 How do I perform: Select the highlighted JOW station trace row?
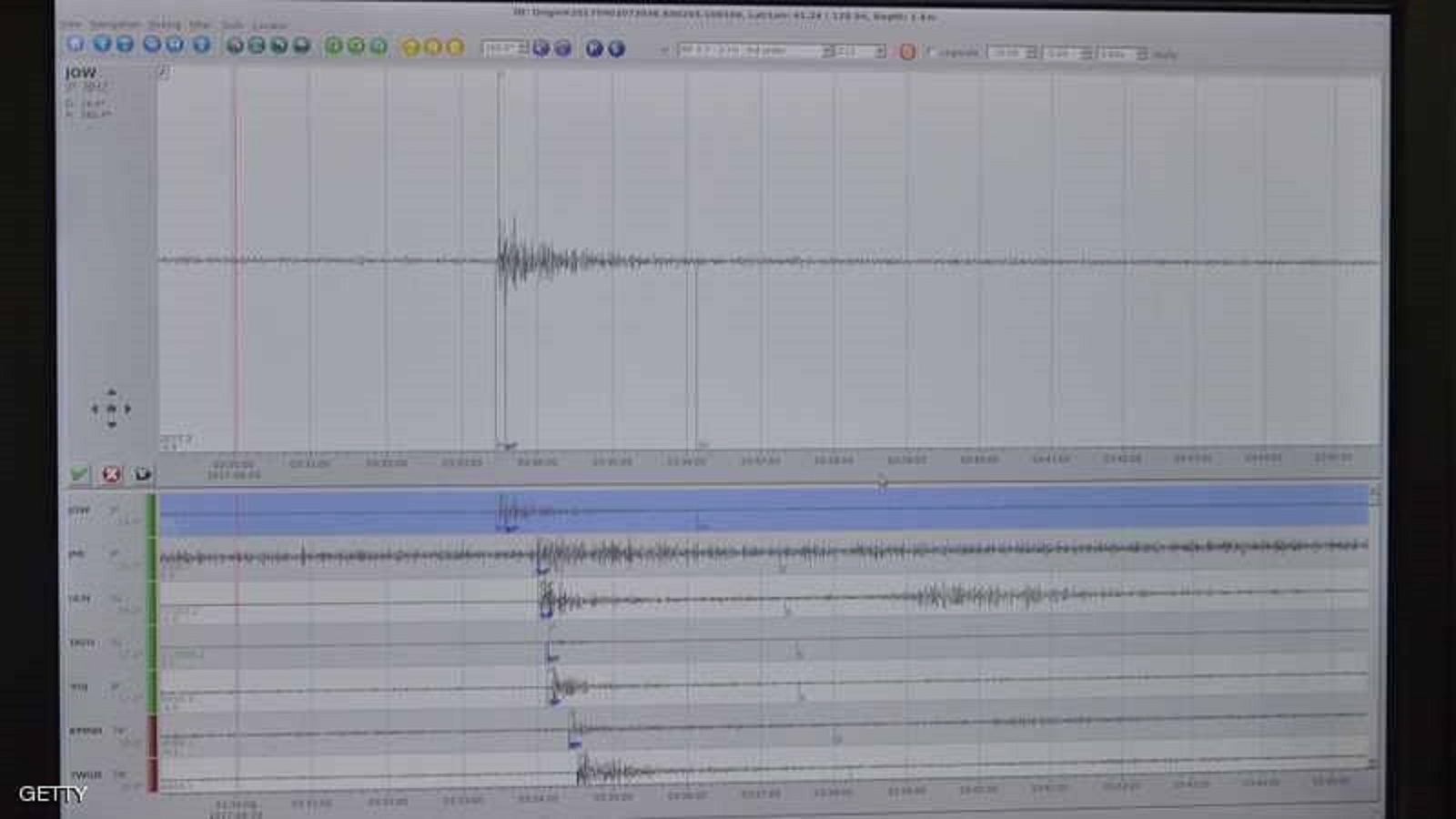pyautogui.click(x=763, y=510)
